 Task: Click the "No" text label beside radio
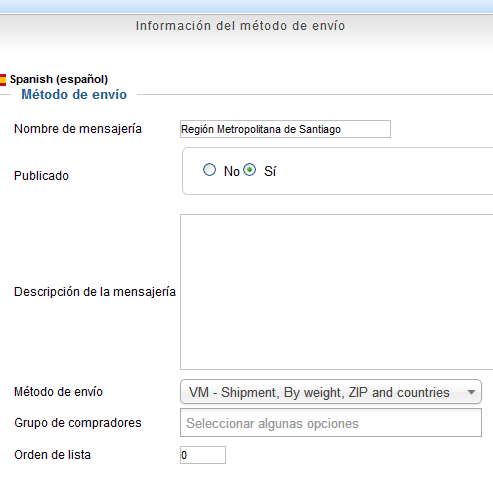tap(232, 171)
